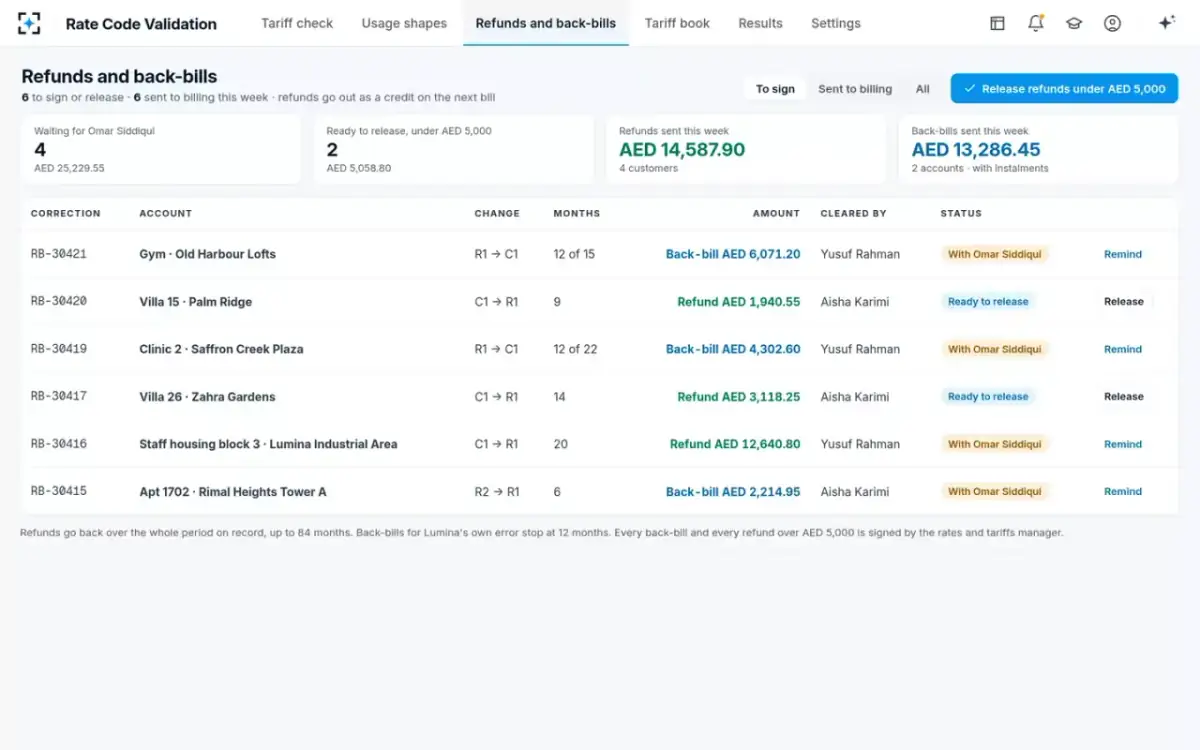Click amount Refund AED 1,940.55
The height and width of the screenshot is (750, 1200).
[x=739, y=302]
